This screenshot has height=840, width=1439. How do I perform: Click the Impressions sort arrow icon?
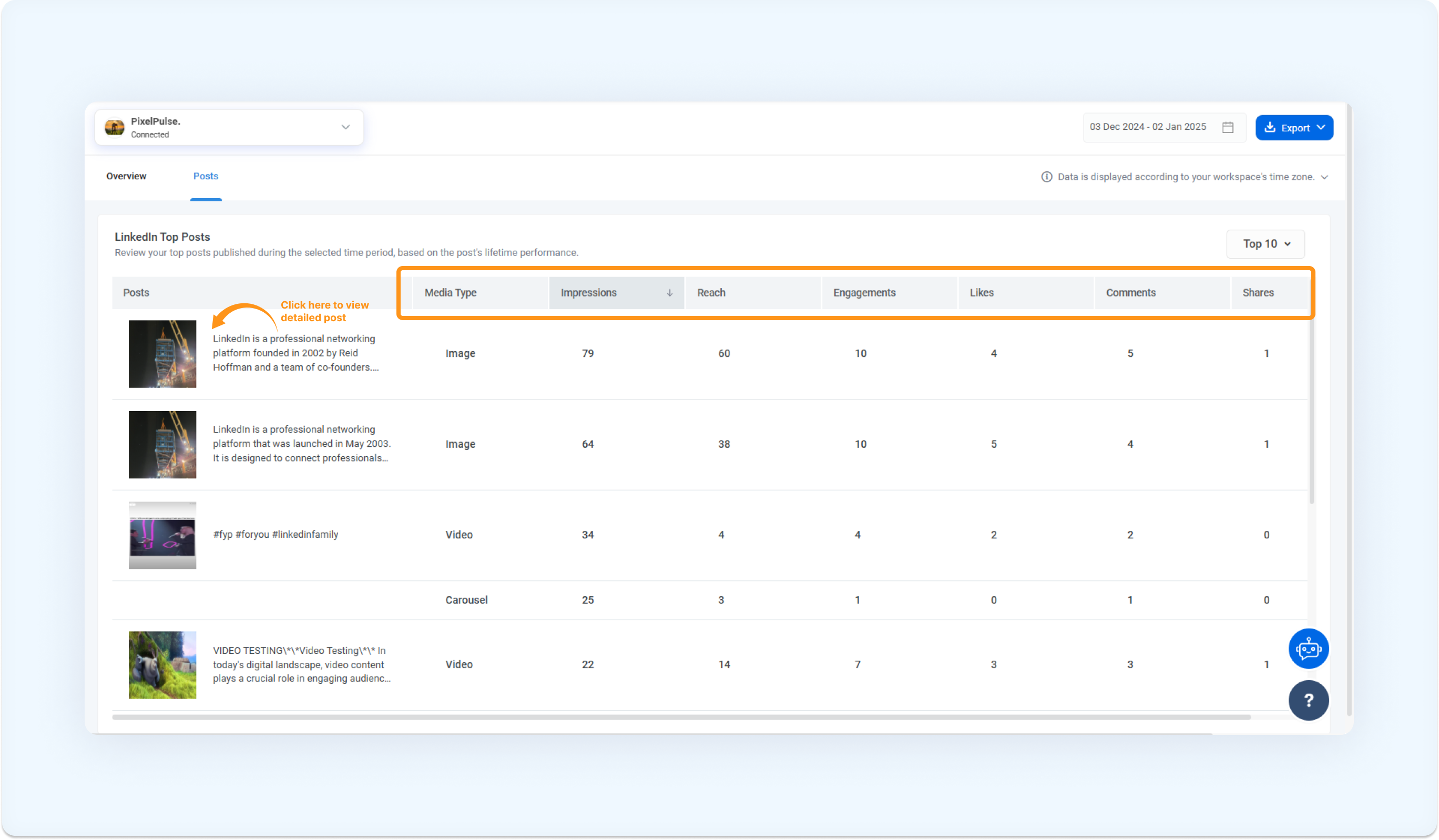click(669, 293)
